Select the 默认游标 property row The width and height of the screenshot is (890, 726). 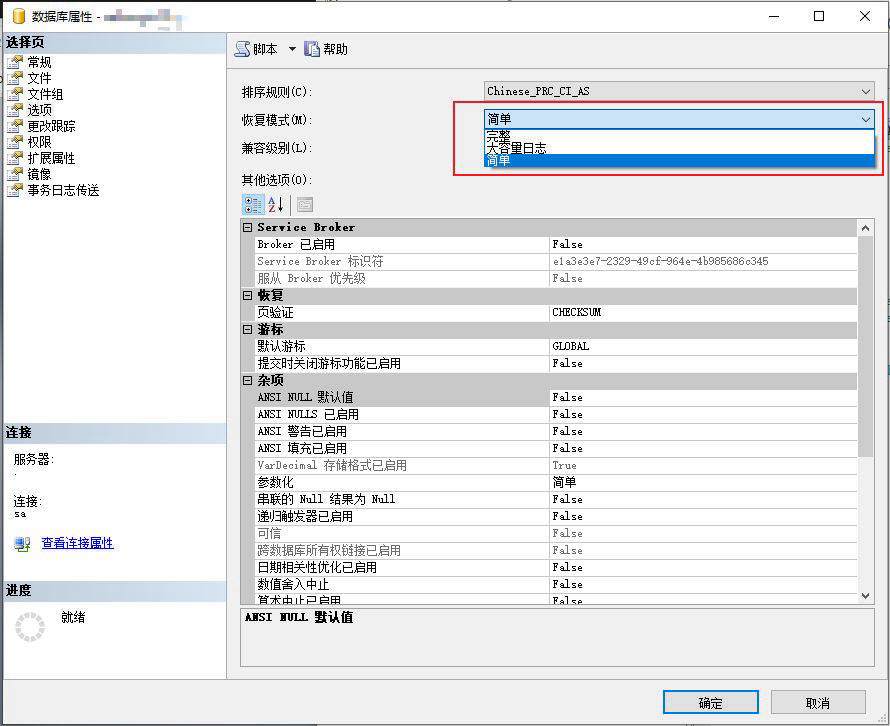click(556, 347)
